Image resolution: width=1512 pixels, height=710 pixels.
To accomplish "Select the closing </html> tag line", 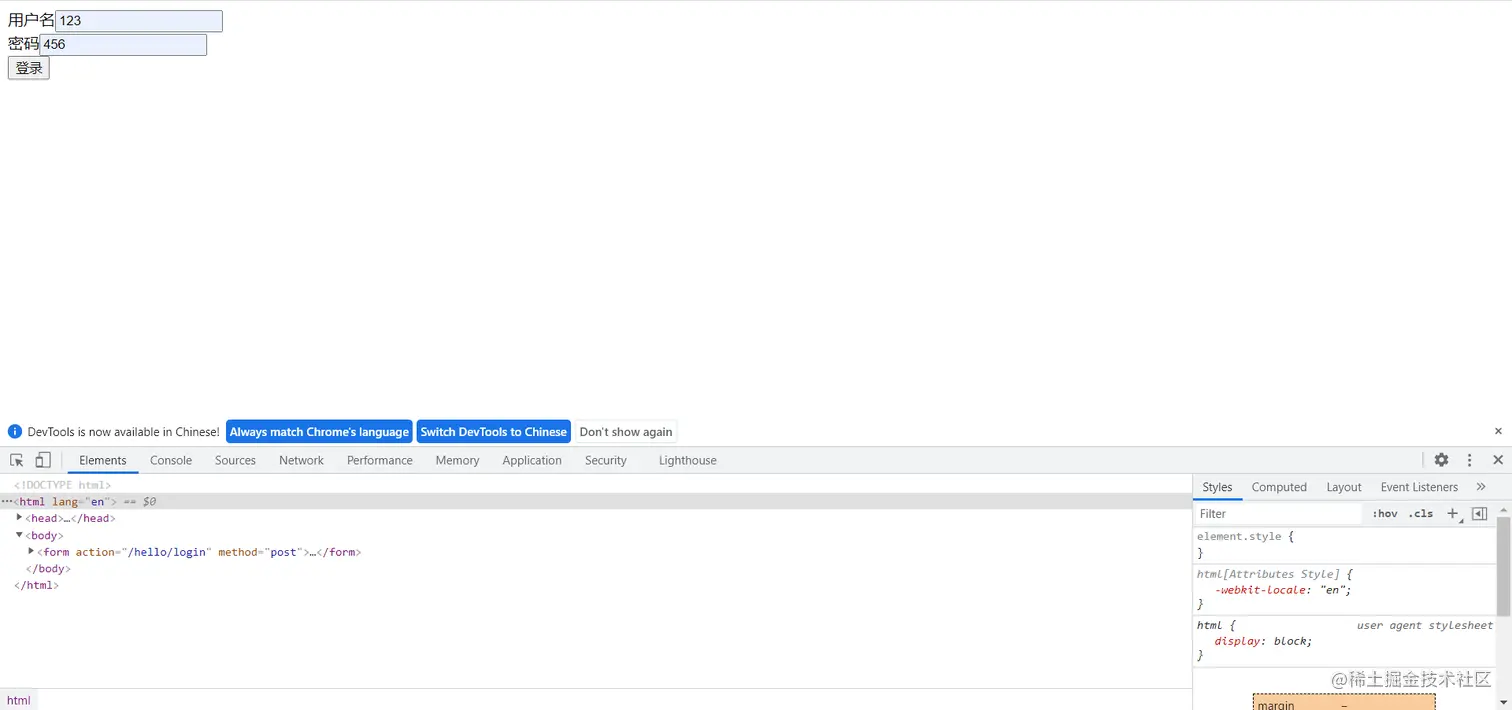I will click(36, 585).
